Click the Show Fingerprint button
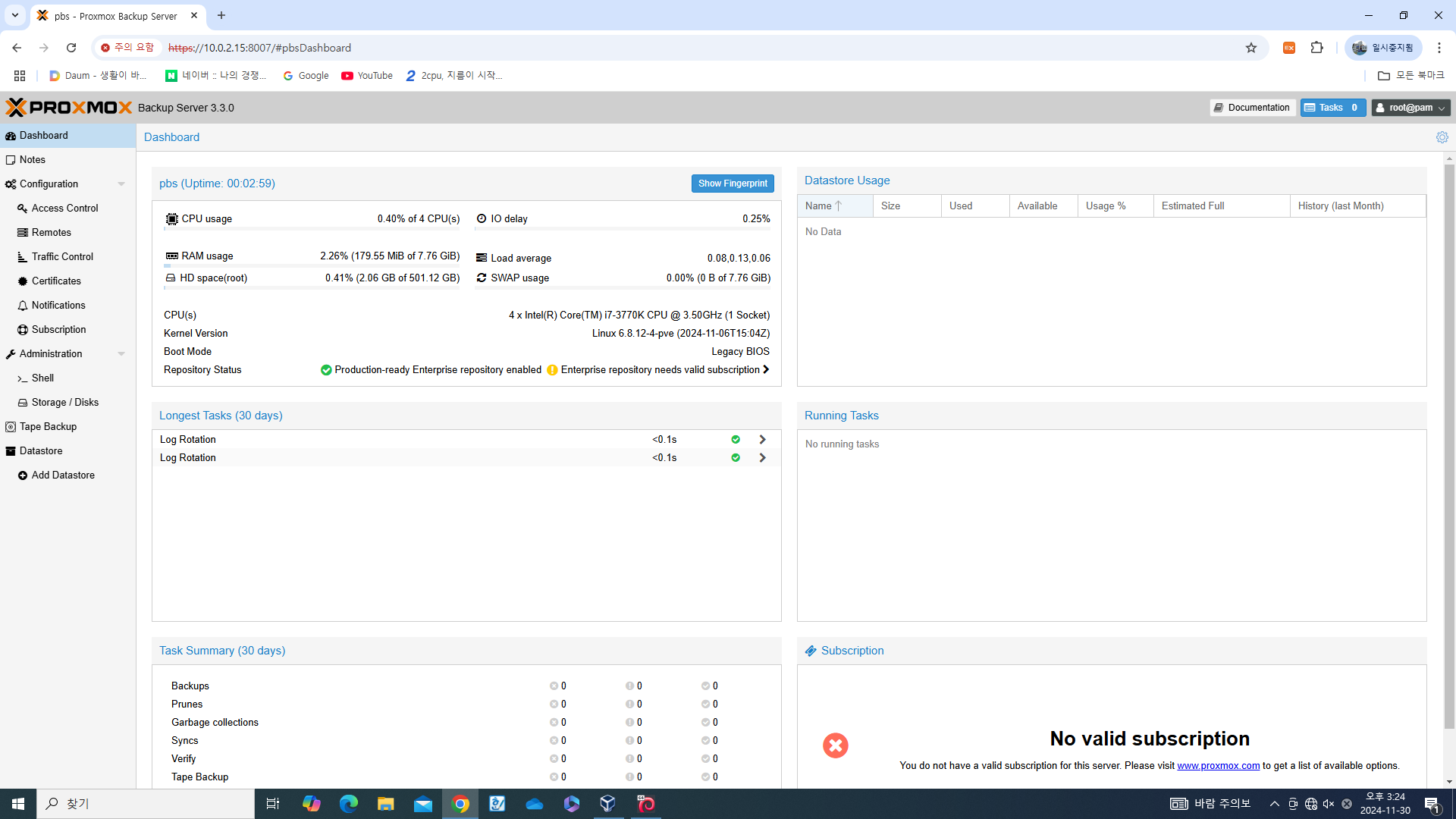The width and height of the screenshot is (1456, 819). click(x=733, y=184)
